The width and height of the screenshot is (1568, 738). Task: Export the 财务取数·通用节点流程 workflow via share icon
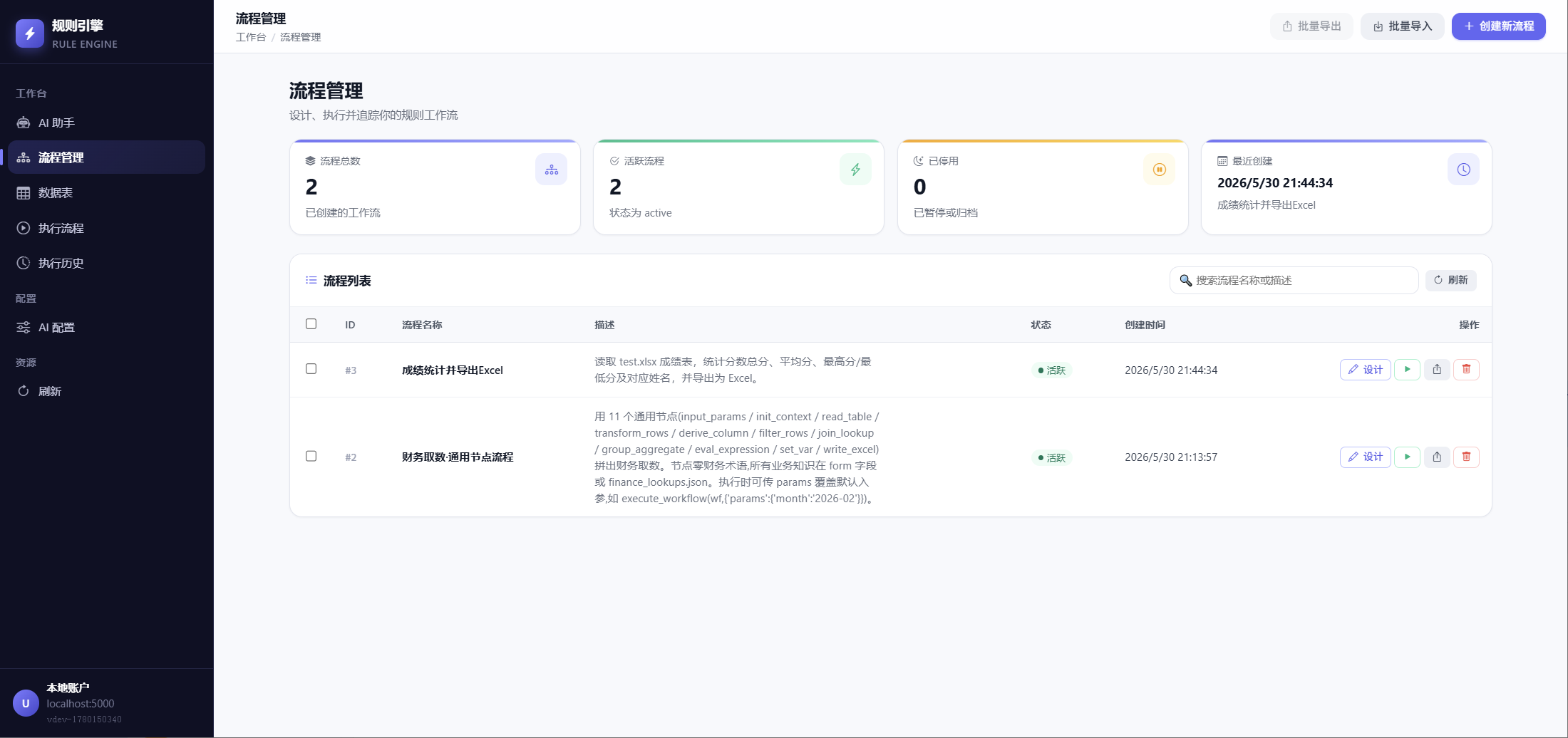pos(1437,457)
